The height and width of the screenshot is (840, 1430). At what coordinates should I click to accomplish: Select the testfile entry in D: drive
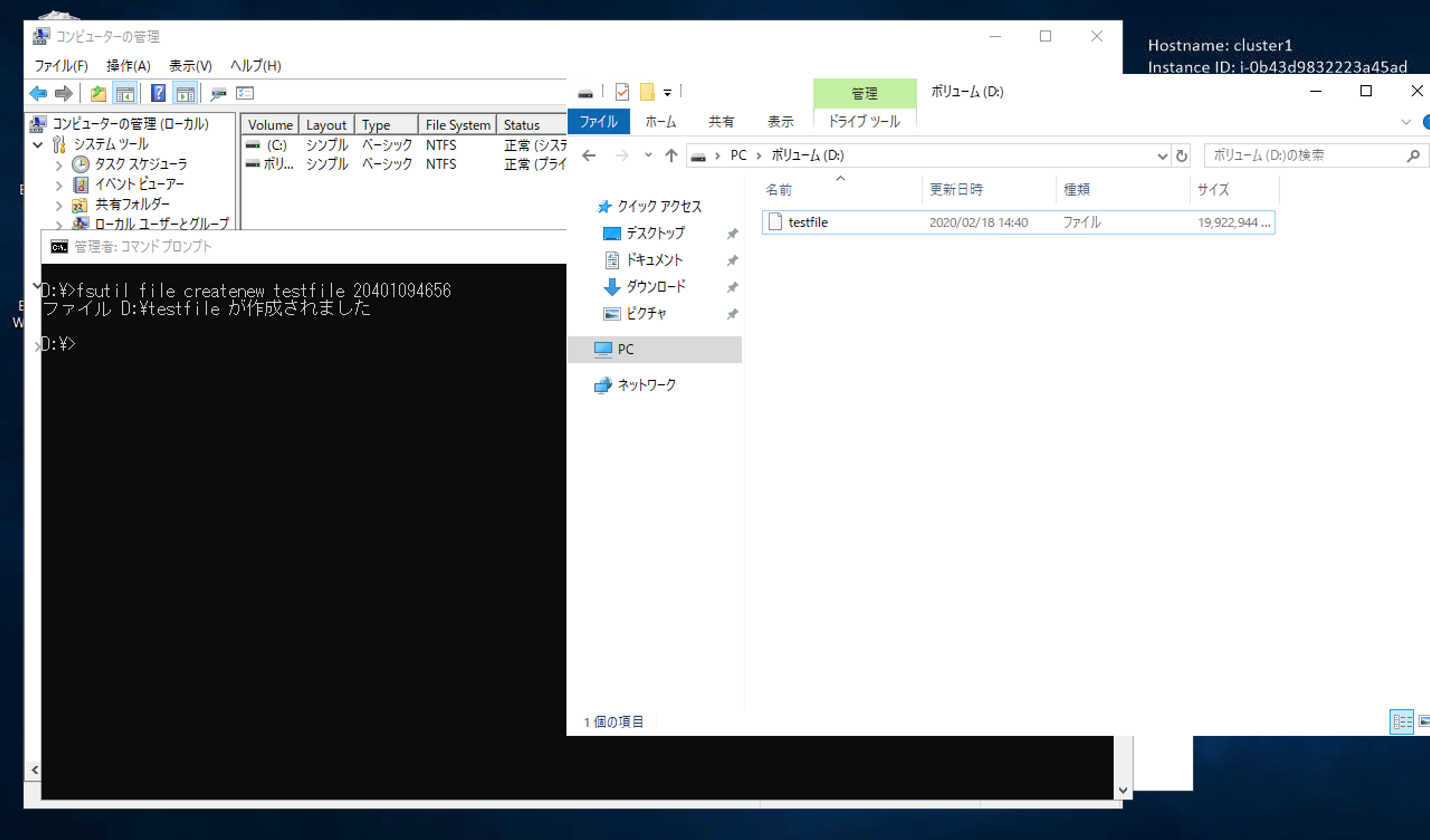click(808, 222)
